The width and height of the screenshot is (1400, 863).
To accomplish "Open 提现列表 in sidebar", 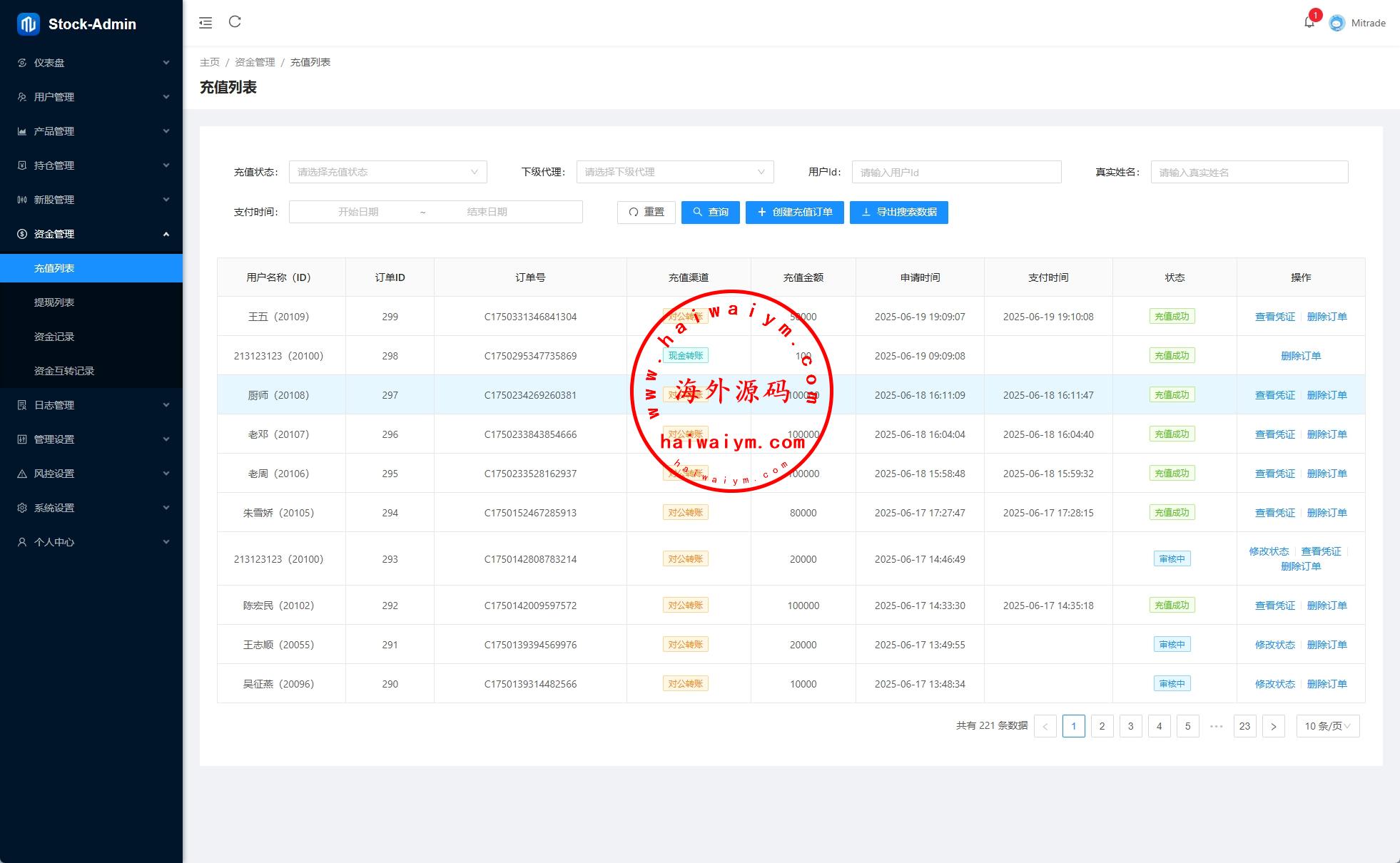I will point(54,302).
